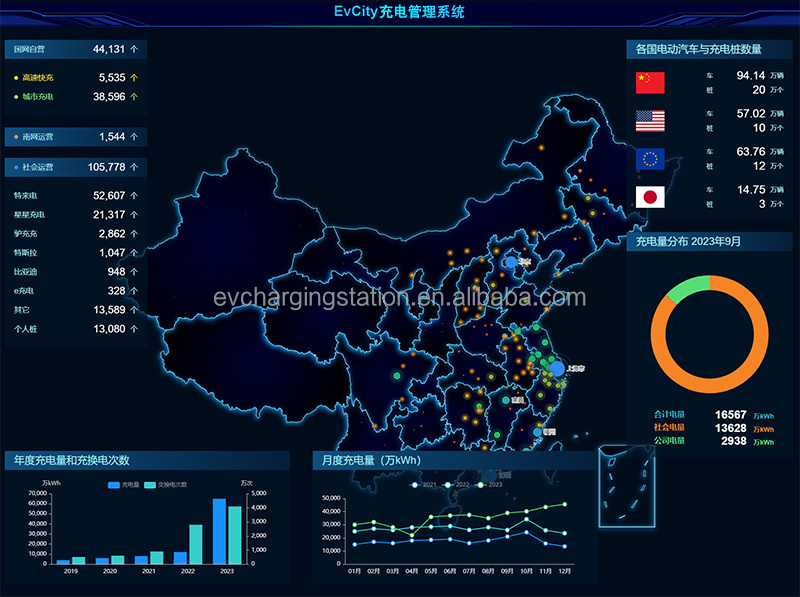Click the 年度充电量和充换电次数 panel title
Viewport: 800px width, 597px height.
[71, 460]
